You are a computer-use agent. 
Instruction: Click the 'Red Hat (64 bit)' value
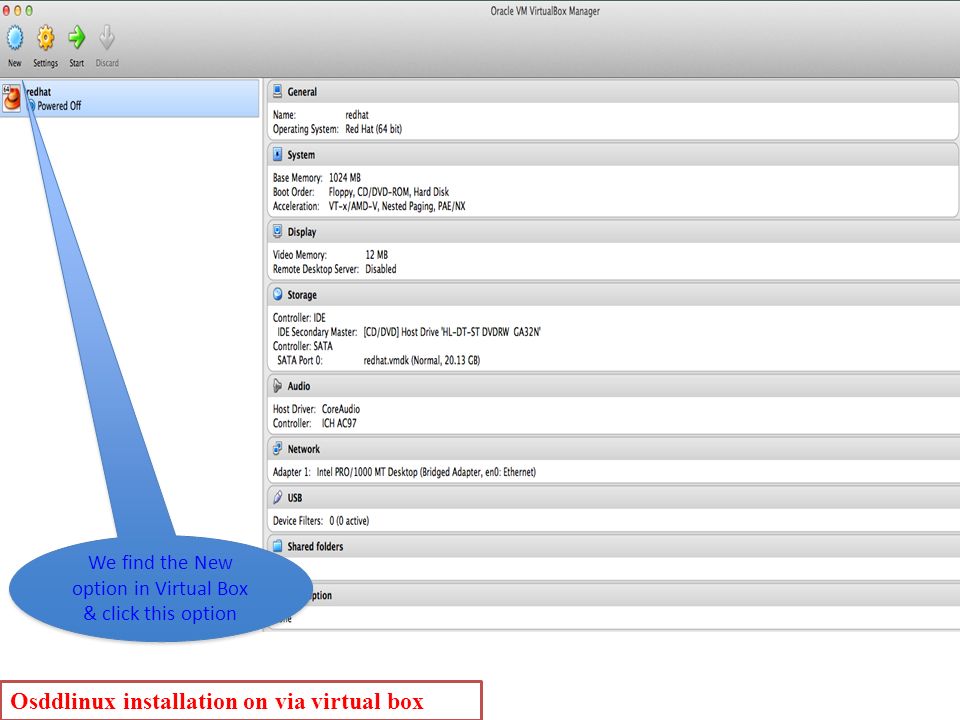(x=373, y=129)
